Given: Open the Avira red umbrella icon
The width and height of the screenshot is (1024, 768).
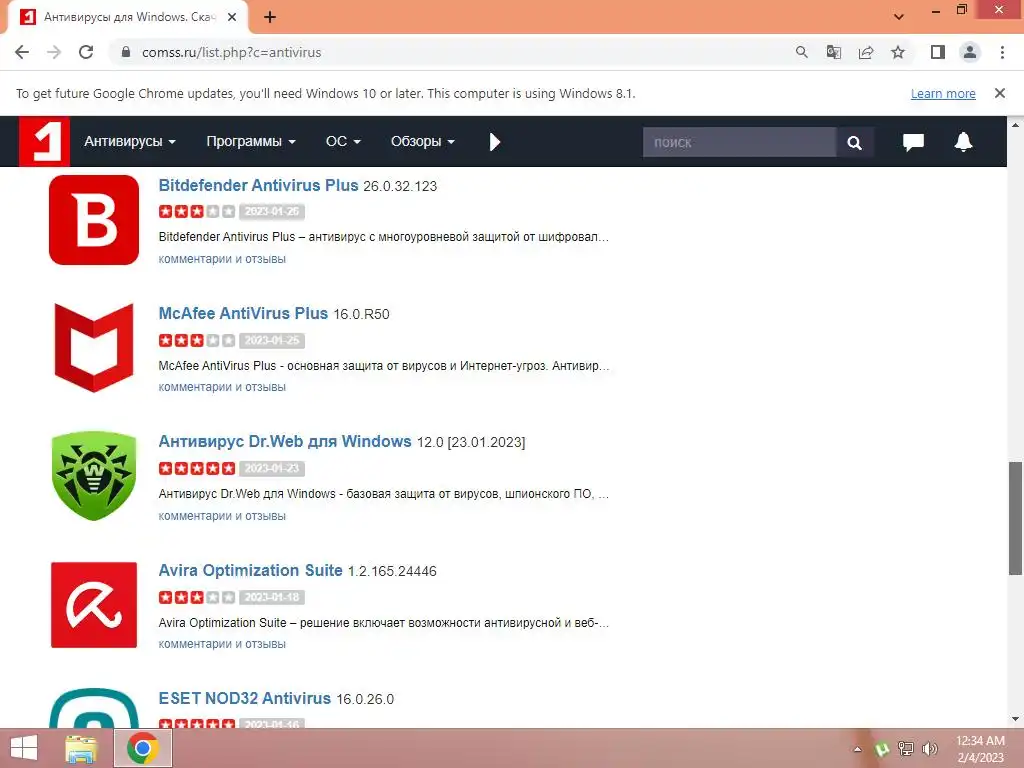Looking at the screenshot, I should pyautogui.click(x=94, y=605).
